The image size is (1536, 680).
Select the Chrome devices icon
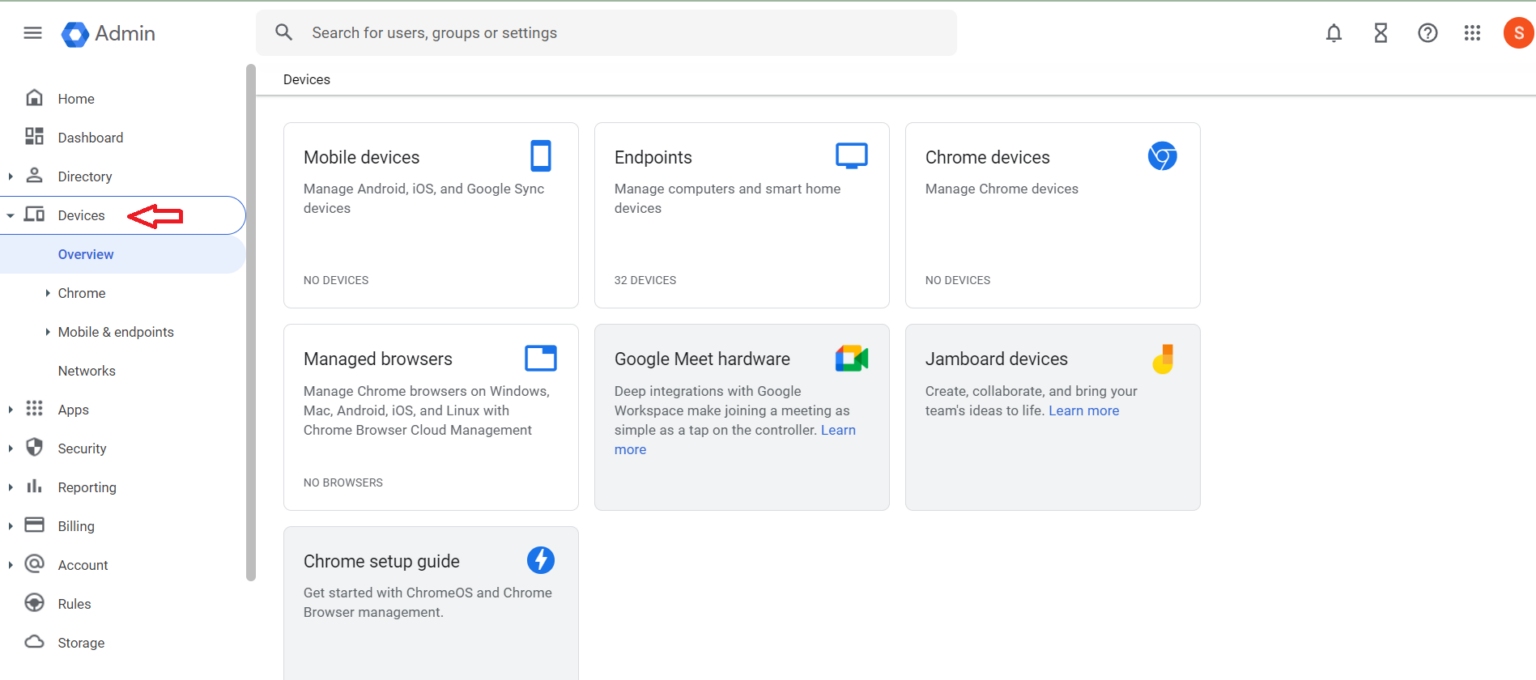1162,155
